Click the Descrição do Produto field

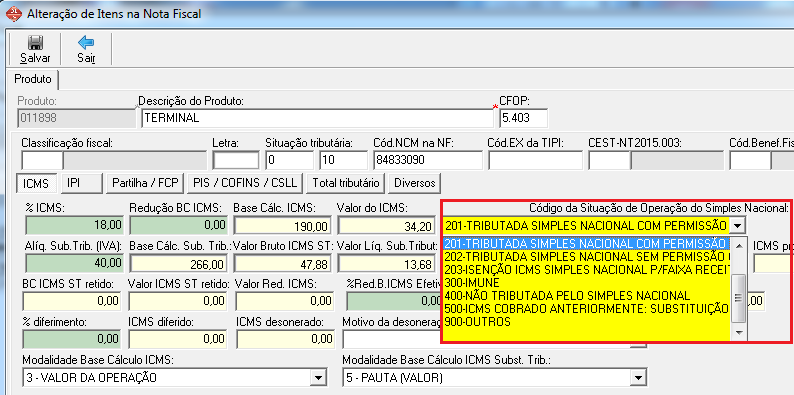(317, 118)
